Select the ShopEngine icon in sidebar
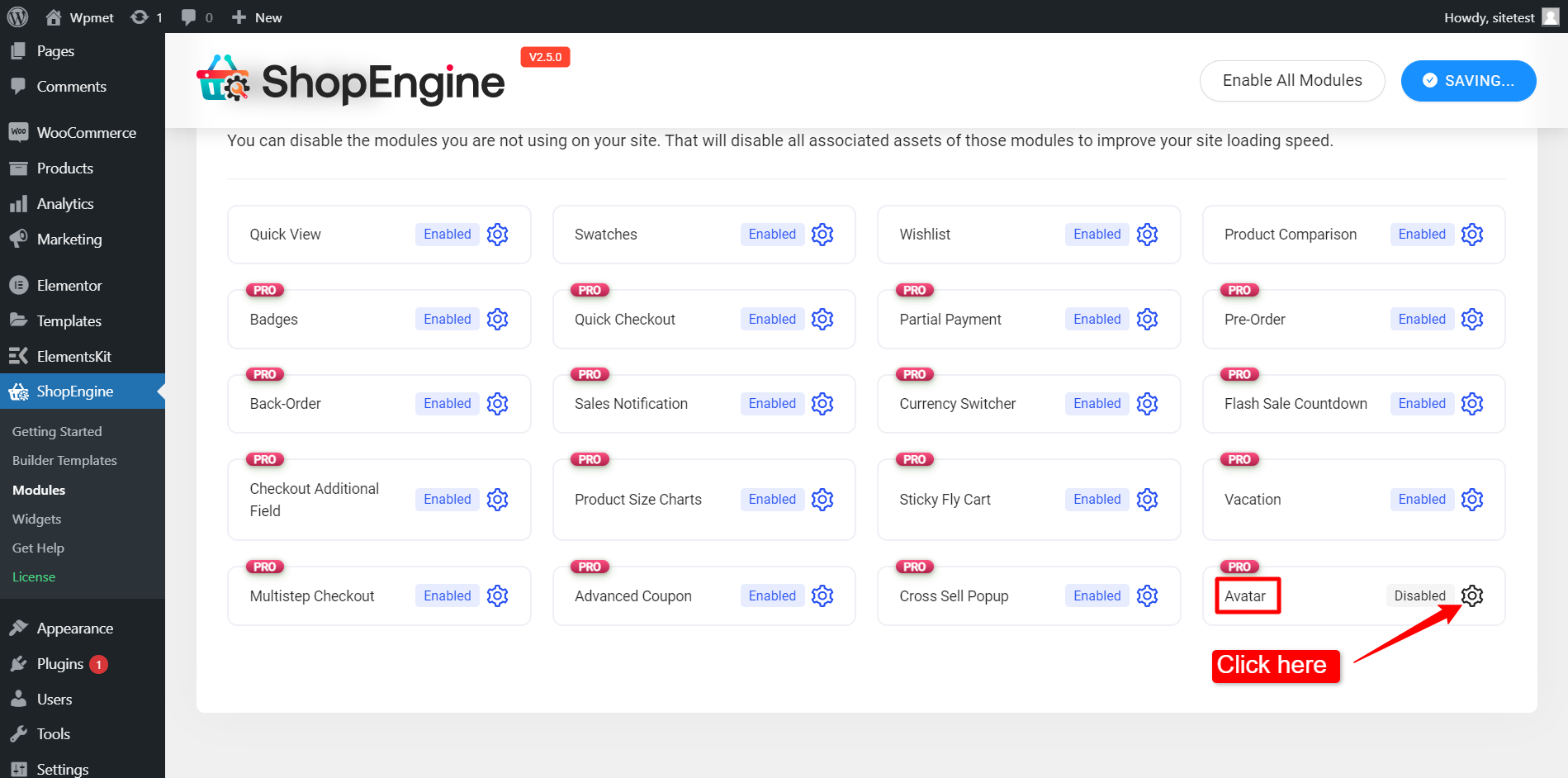The height and width of the screenshot is (778, 1568). [x=18, y=391]
